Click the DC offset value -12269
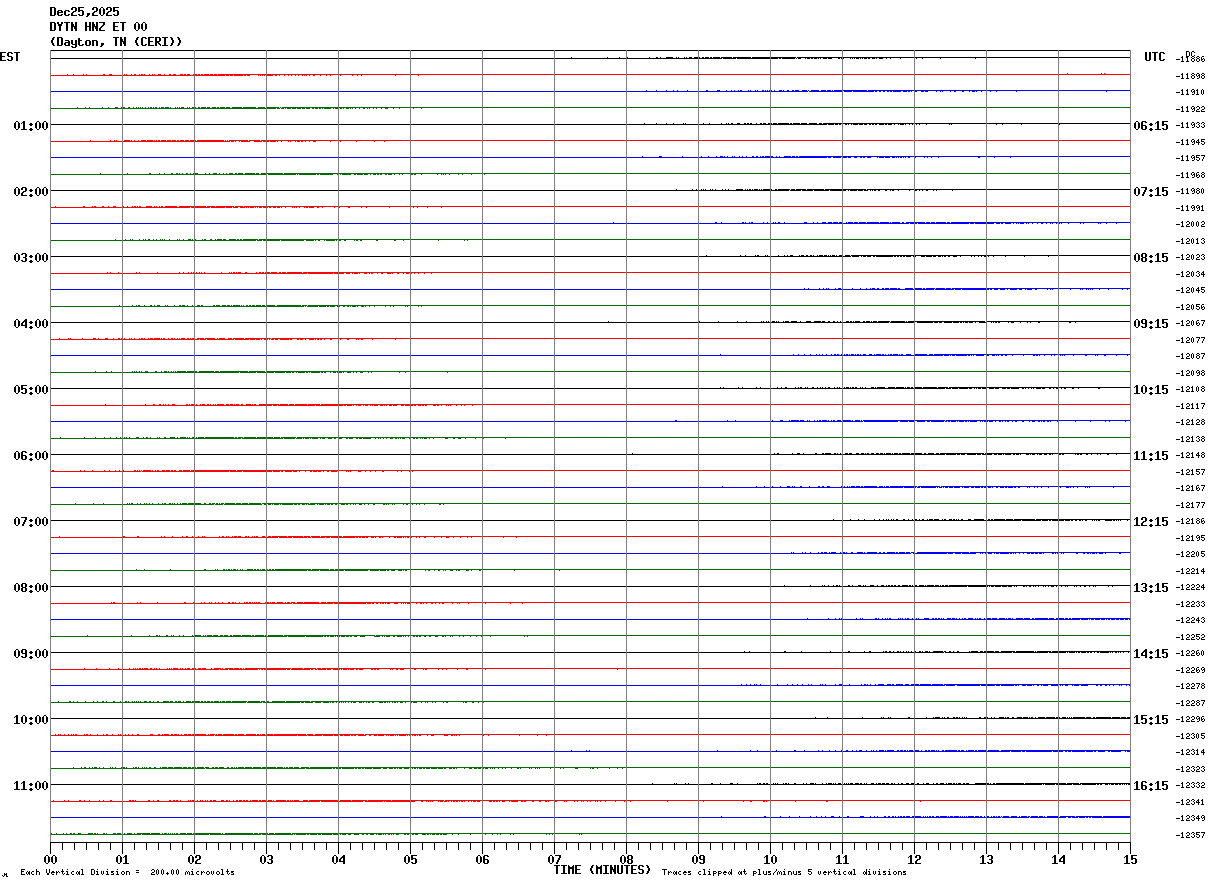The height and width of the screenshot is (886, 1210). 1190,670
